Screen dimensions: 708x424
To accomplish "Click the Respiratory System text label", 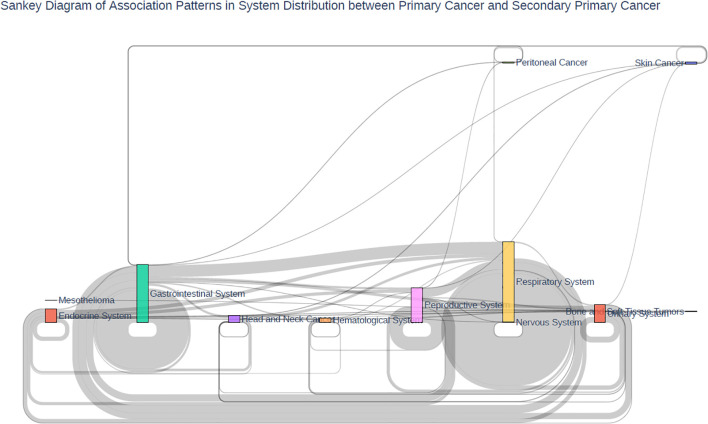I will (x=555, y=282).
